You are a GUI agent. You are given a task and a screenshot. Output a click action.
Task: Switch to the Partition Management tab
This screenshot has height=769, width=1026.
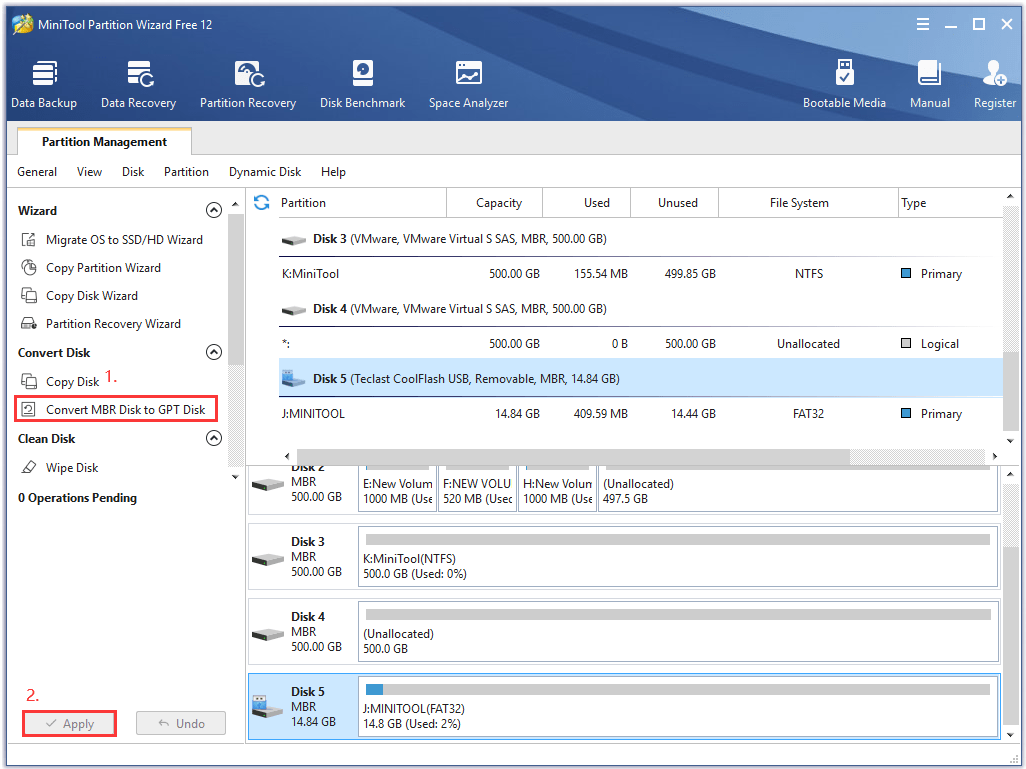click(x=103, y=141)
